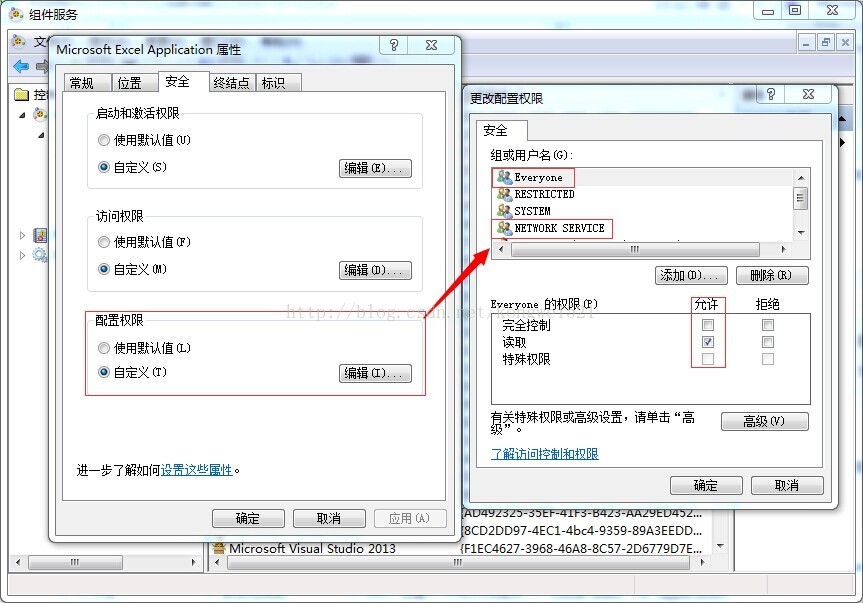Open the 终结点 (Endpoints) tab
The height and width of the screenshot is (603, 863).
(x=231, y=83)
